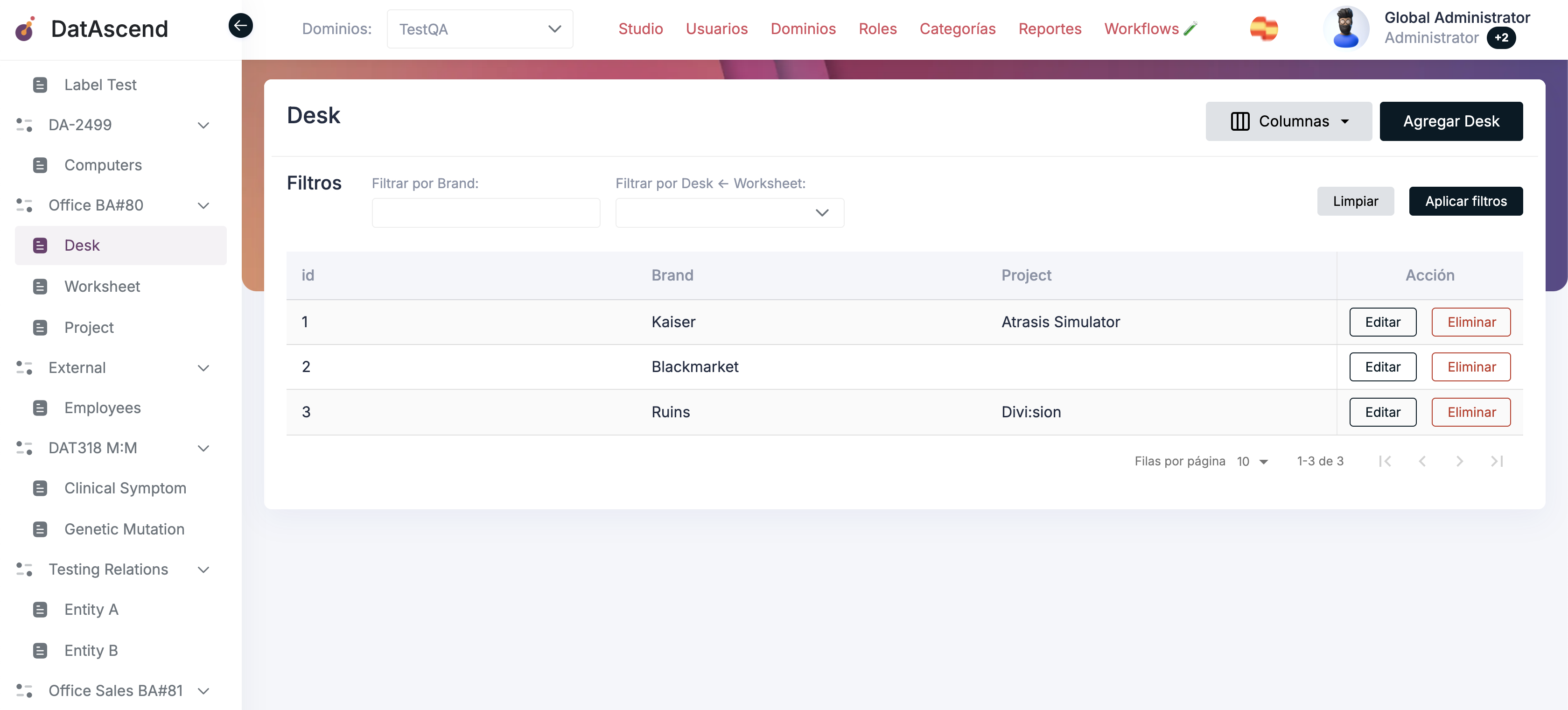
Task: Select the Worksheet entity icon in sidebar
Action: pos(40,286)
